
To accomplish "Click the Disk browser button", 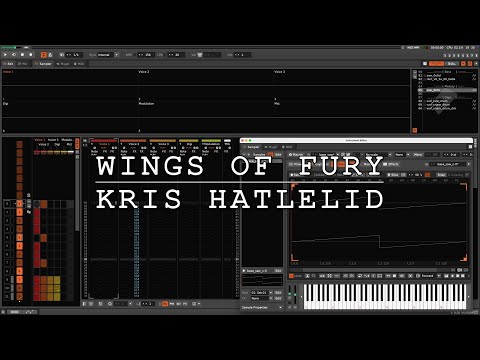I will [452, 64].
